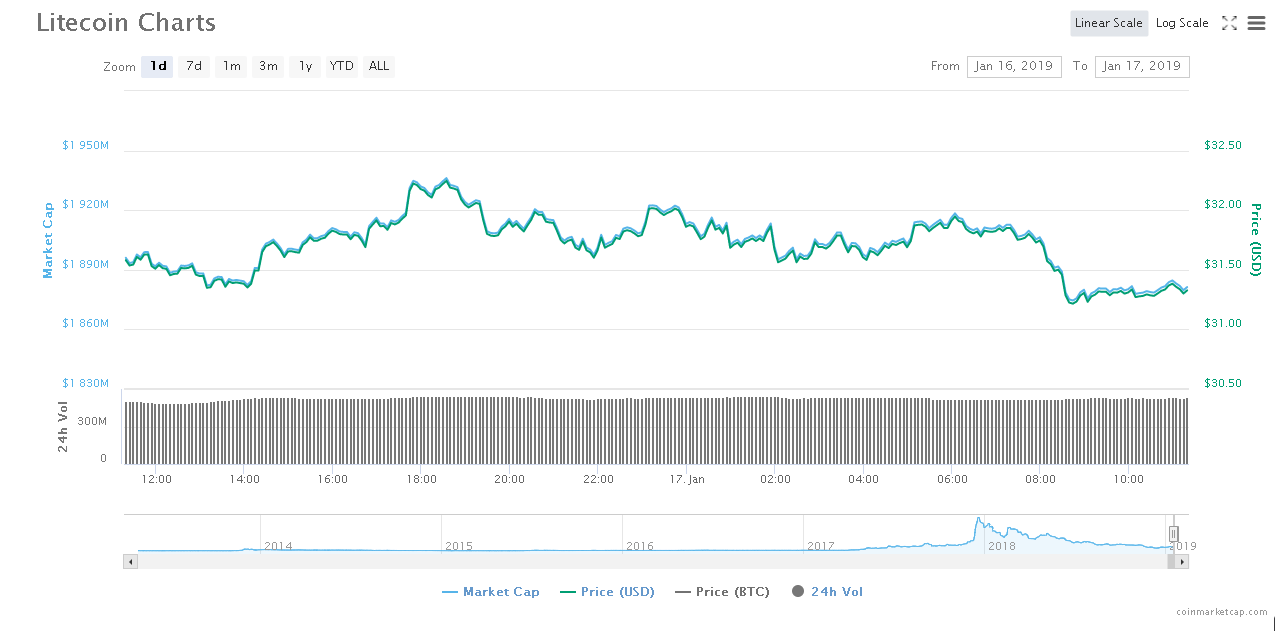
Task: Switch to Log Scale
Action: (1182, 23)
